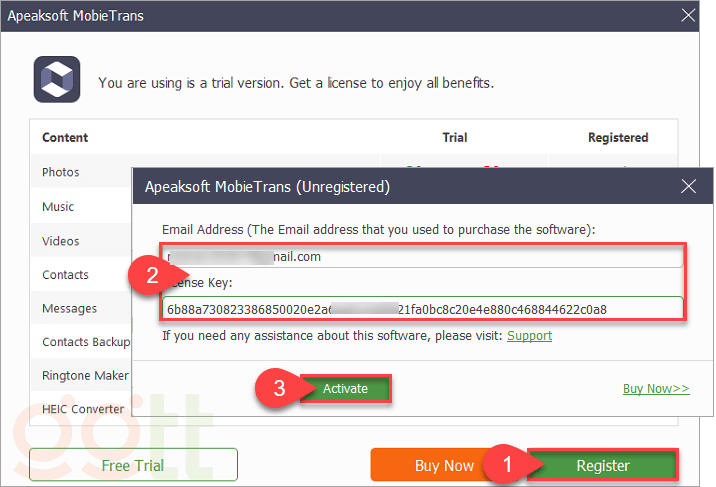Image resolution: width=716 pixels, height=487 pixels.
Task: Pick the Contacts Backup row
Action: point(86,342)
